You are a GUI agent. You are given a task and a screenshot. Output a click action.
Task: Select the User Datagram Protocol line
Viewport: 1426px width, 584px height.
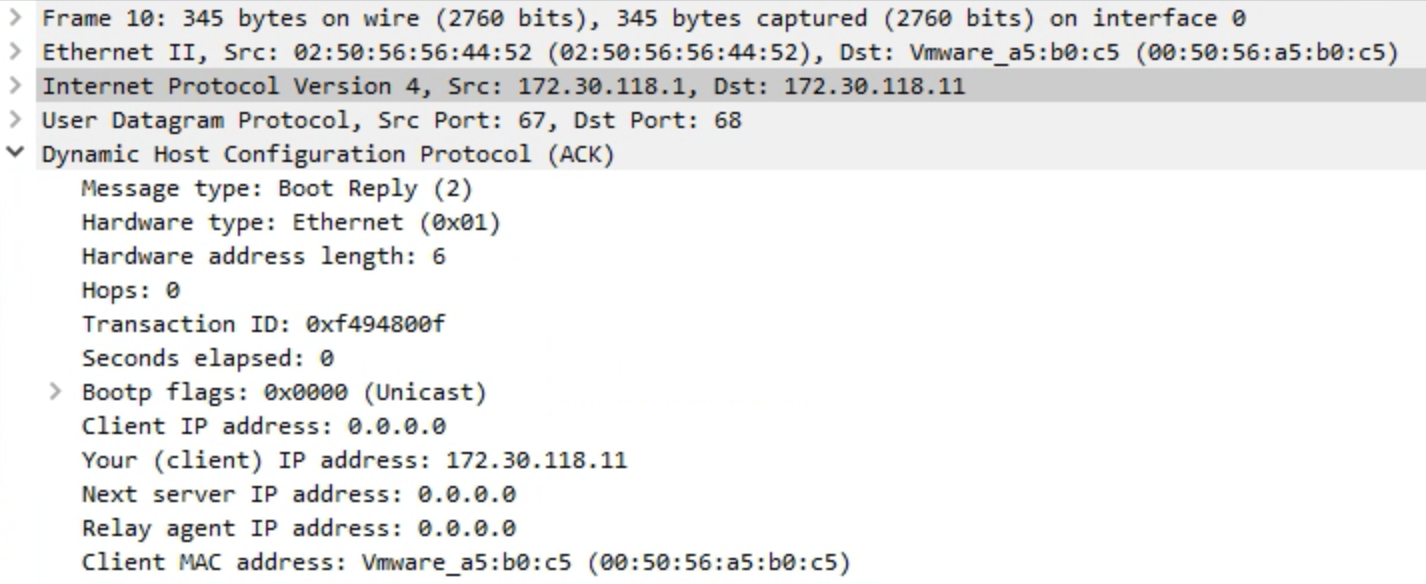pyautogui.click(x=391, y=120)
